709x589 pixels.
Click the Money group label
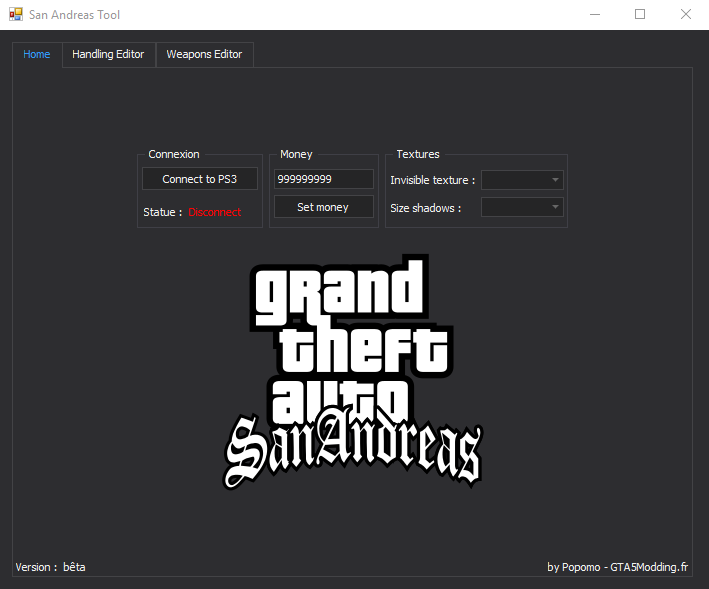point(296,154)
